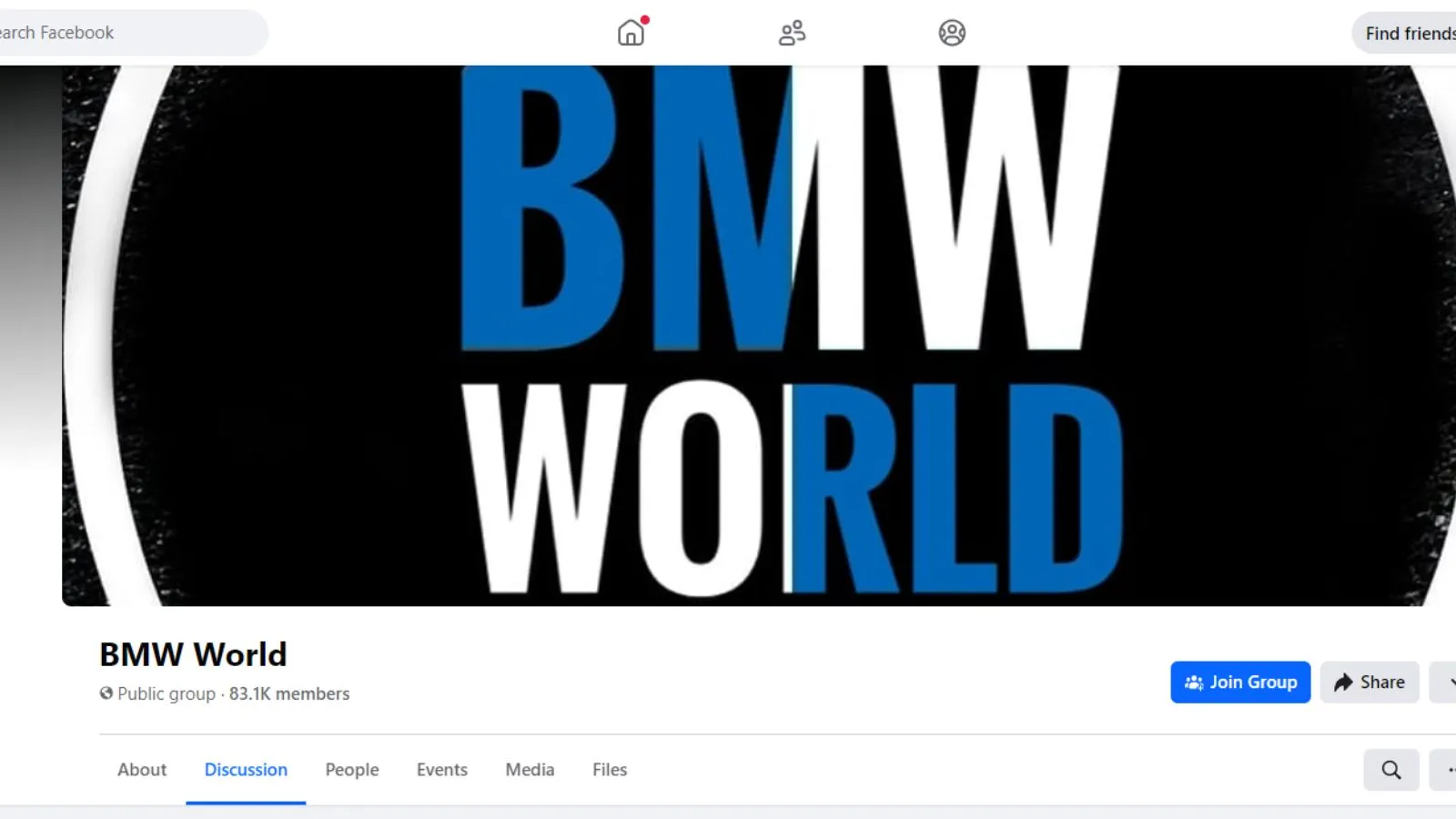The image size is (1456, 819).
Task: Expand the dropdown next to Share
Action: pyautogui.click(x=1444, y=682)
